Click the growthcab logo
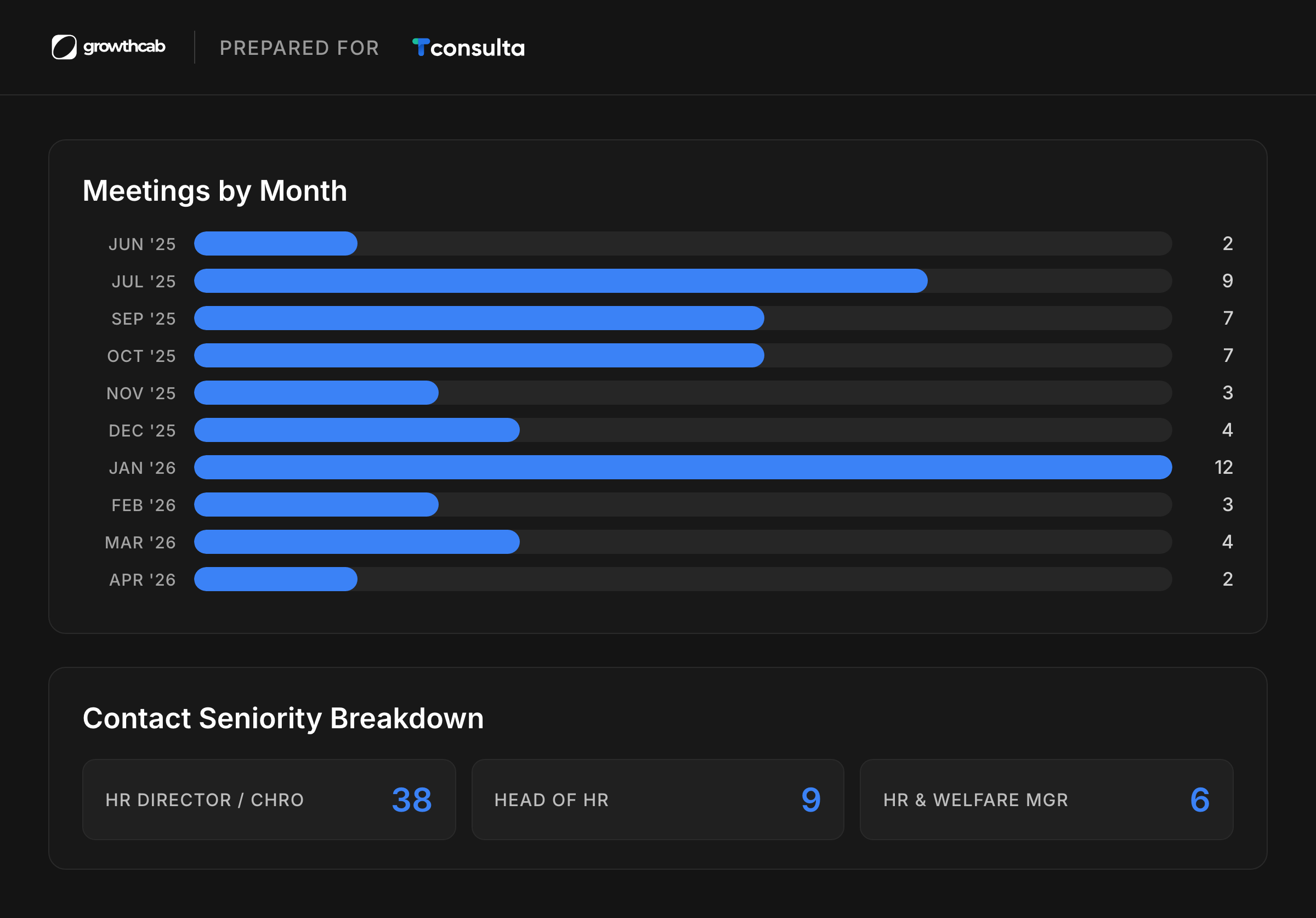This screenshot has width=1316, height=918. coord(109,47)
